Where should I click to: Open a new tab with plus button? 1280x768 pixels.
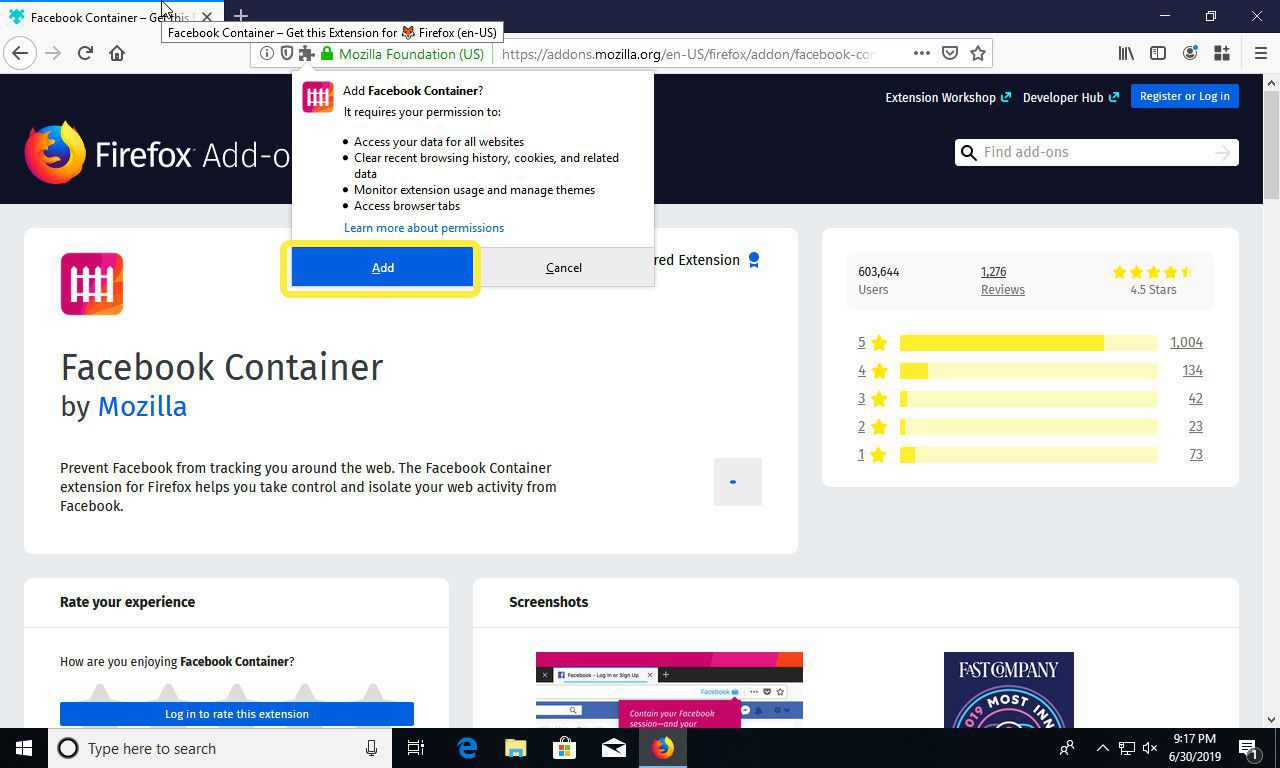[240, 17]
